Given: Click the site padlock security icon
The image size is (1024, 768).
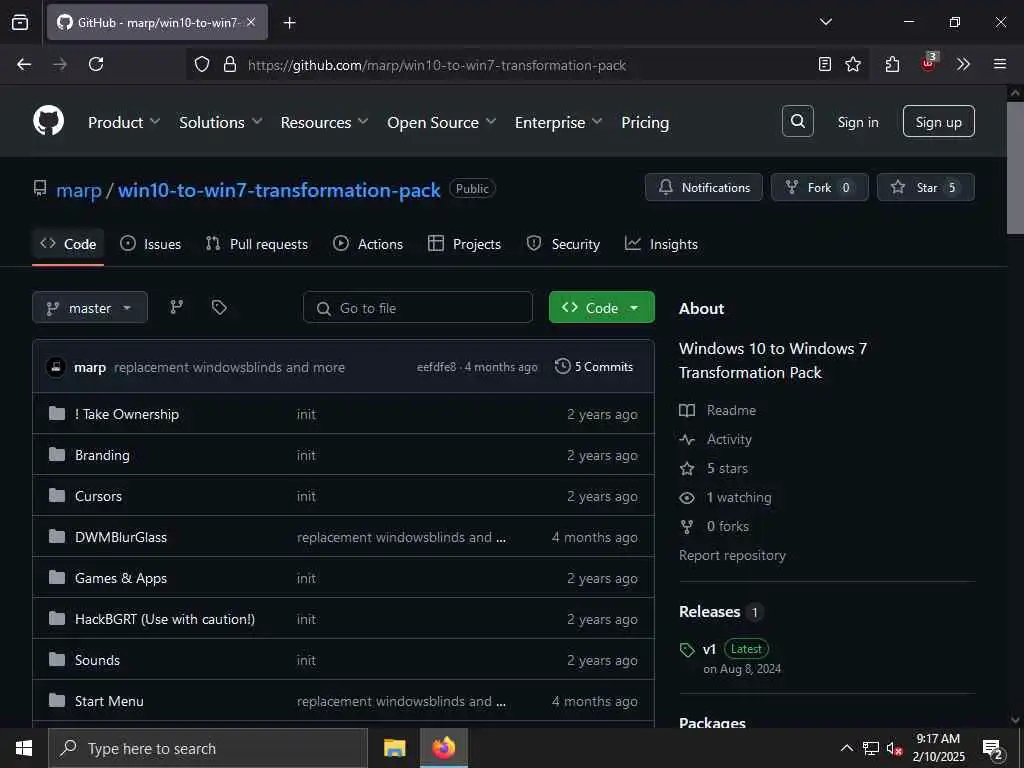Looking at the screenshot, I should point(230,64).
